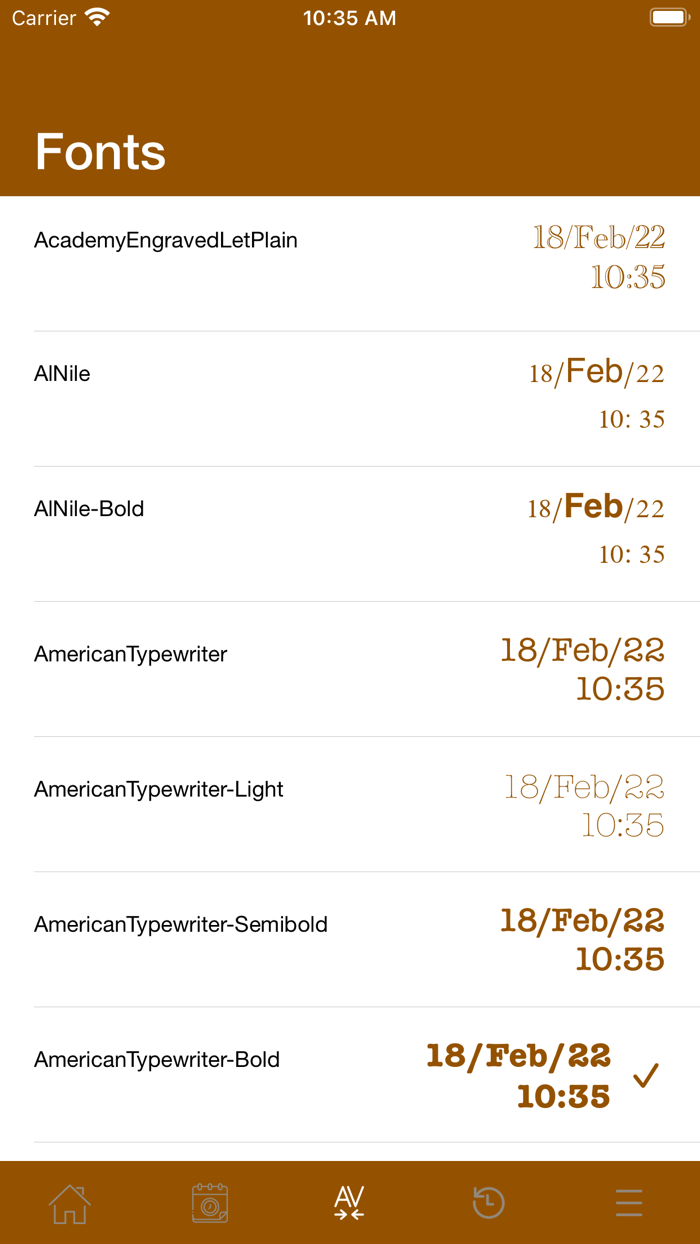Open the calendar date format tab
Image resolution: width=700 pixels, height=1244 pixels.
(210, 1202)
